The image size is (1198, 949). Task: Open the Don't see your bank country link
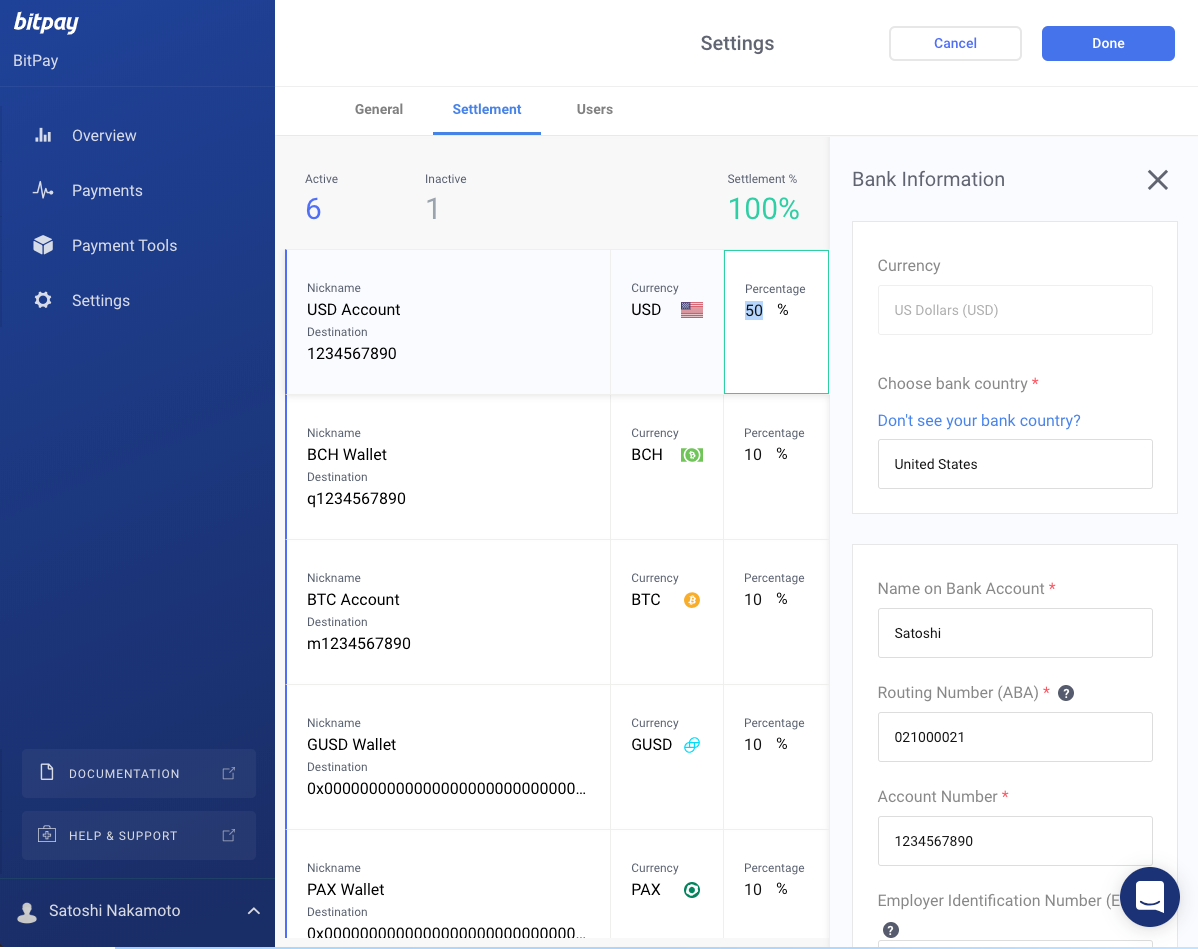pos(979,420)
